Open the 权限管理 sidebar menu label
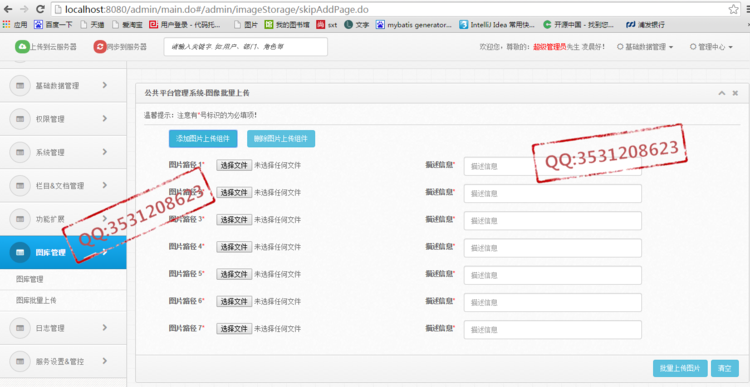 point(50,119)
